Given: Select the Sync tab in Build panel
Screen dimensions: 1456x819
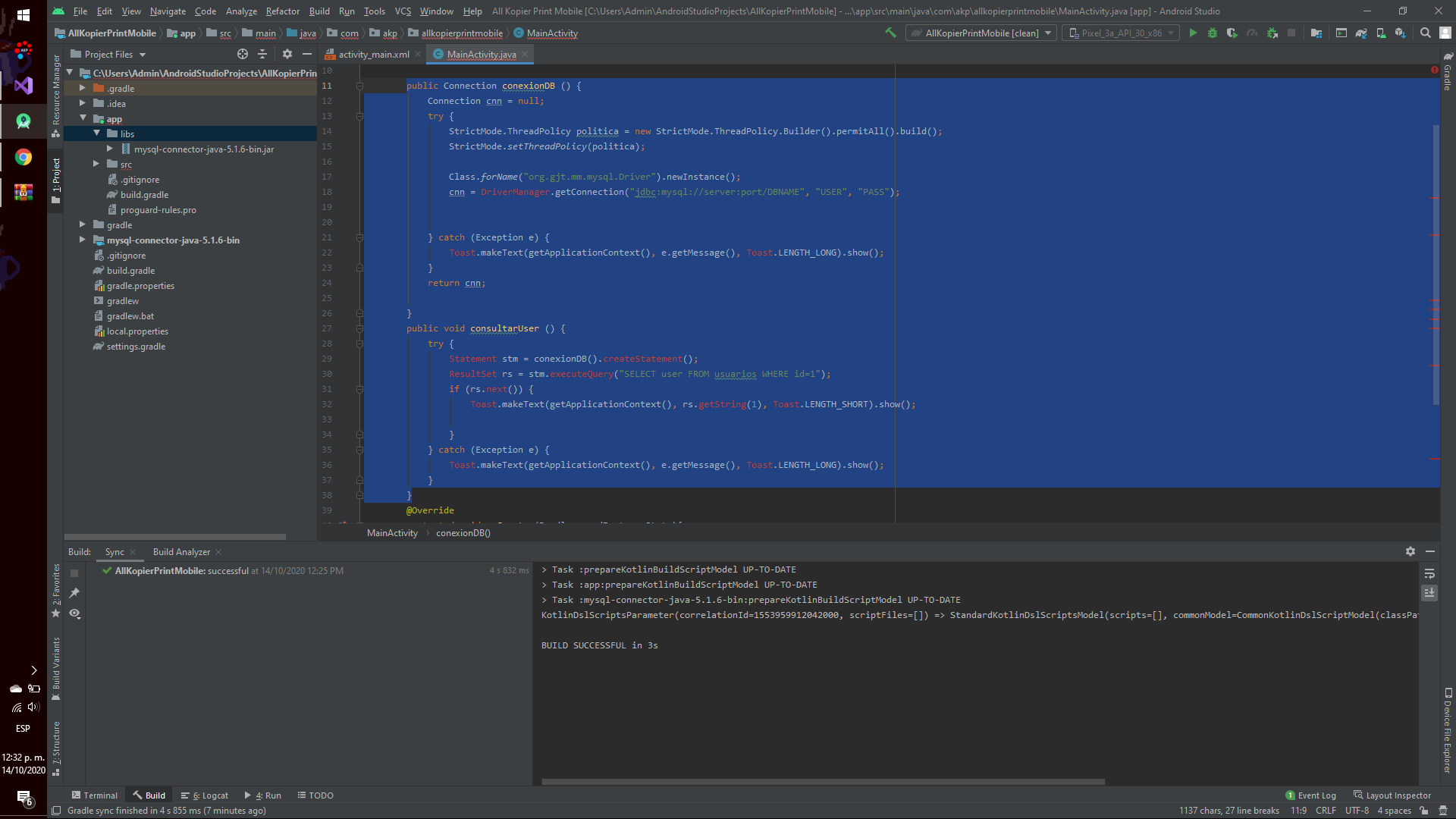Looking at the screenshot, I should [x=115, y=551].
